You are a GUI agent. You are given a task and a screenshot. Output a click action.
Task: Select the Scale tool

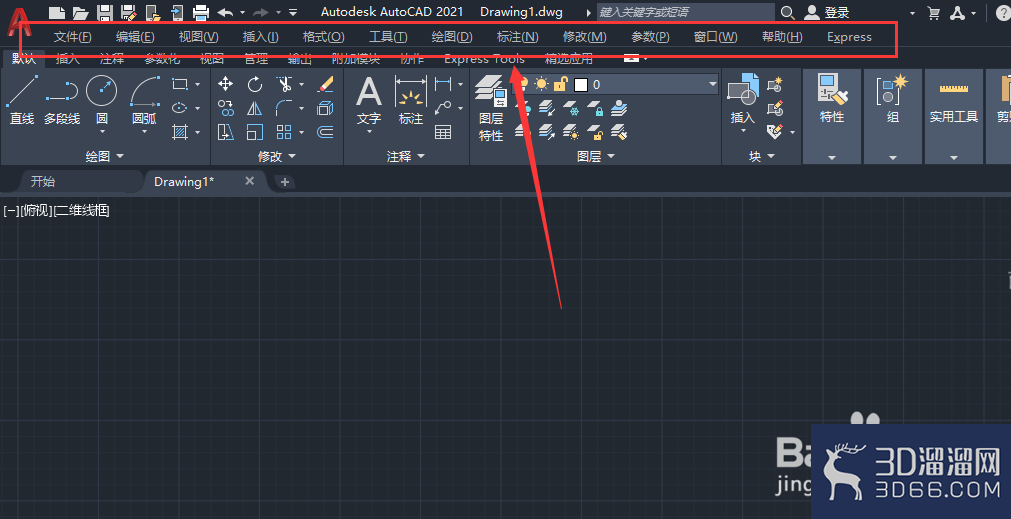[255, 132]
